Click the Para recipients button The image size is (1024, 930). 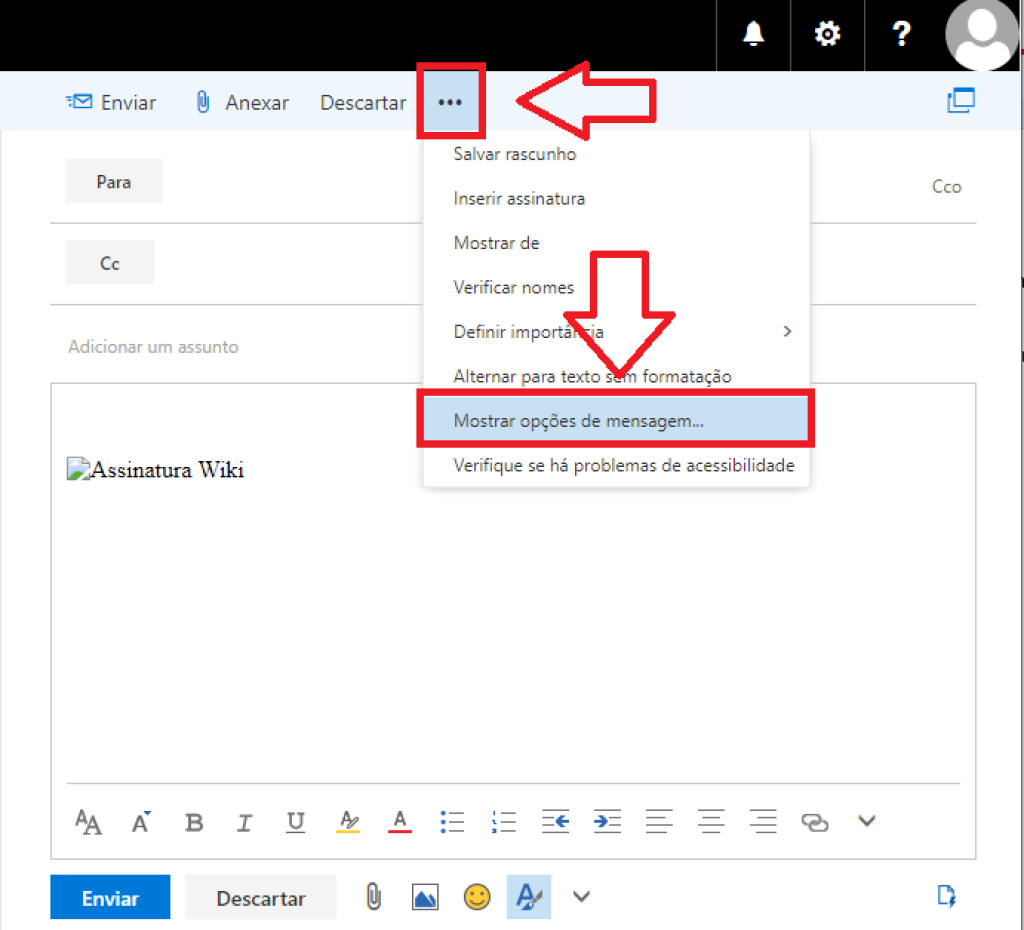click(114, 181)
